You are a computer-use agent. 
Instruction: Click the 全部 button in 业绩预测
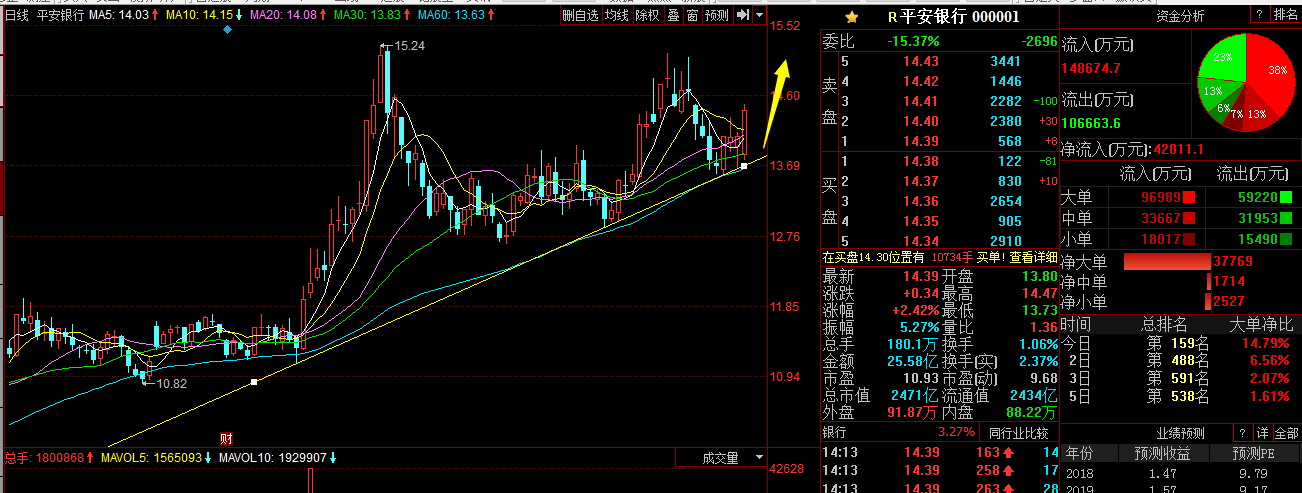click(x=1285, y=433)
